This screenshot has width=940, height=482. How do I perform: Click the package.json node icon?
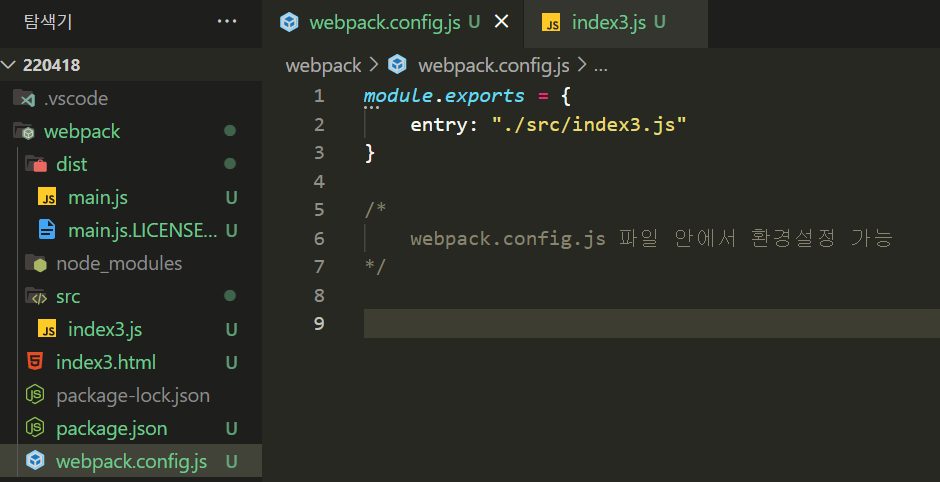(x=35, y=428)
